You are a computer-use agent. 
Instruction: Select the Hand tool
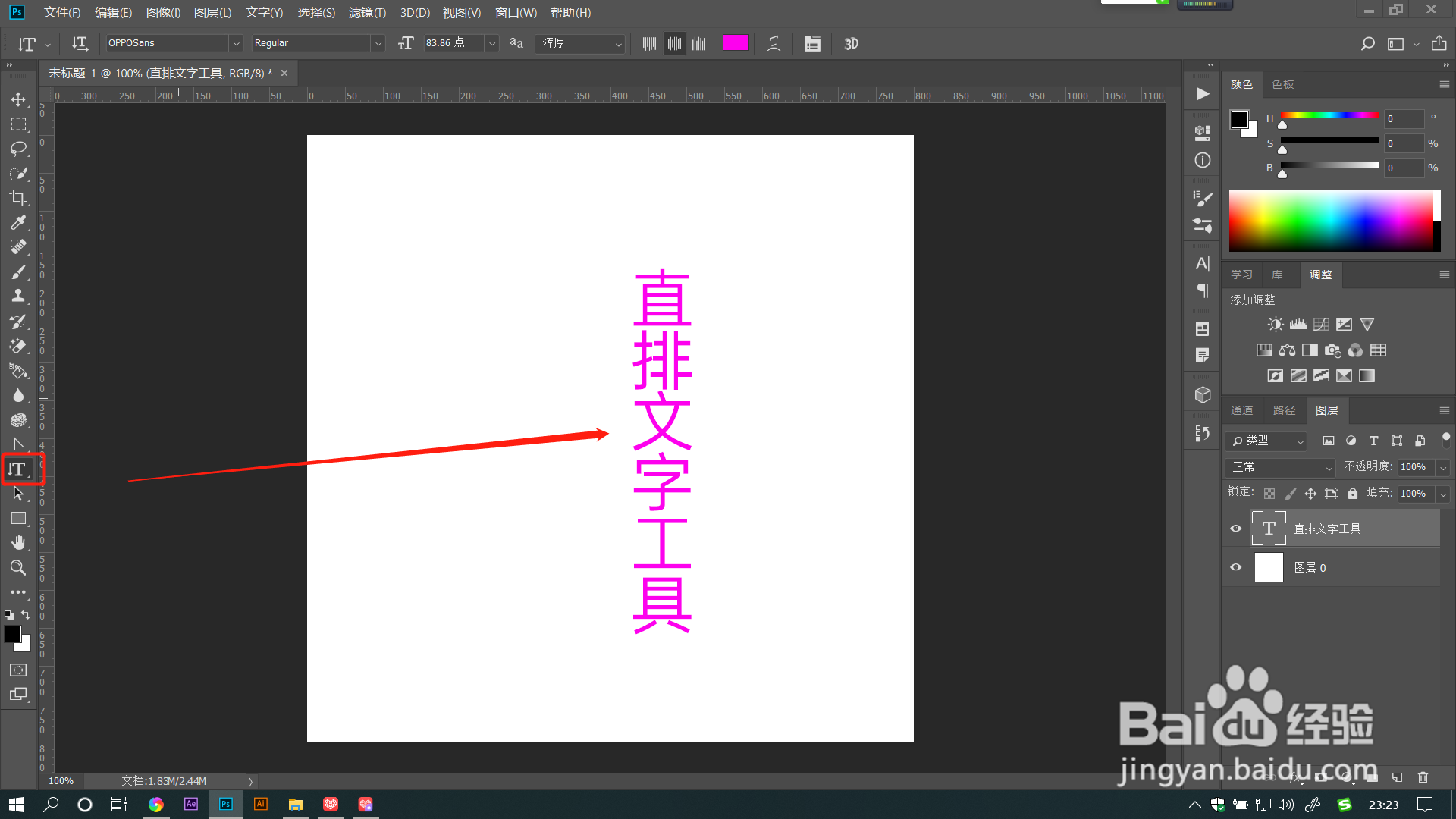[x=18, y=543]
